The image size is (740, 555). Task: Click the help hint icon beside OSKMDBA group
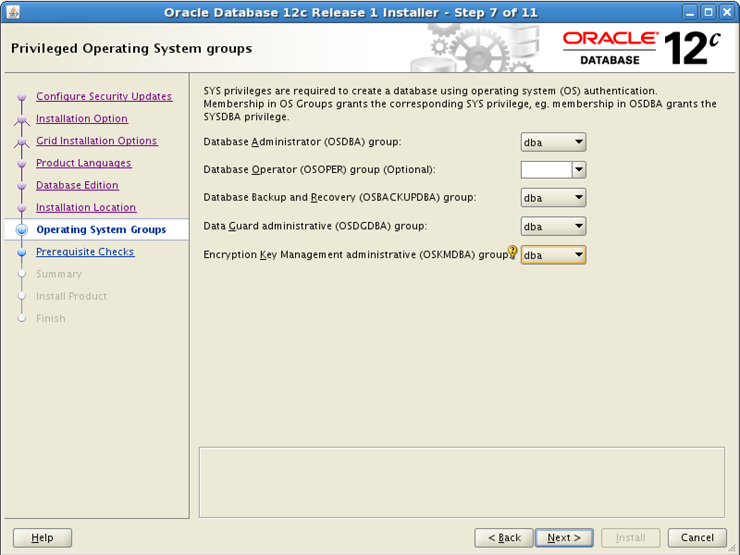pos(512,252)
